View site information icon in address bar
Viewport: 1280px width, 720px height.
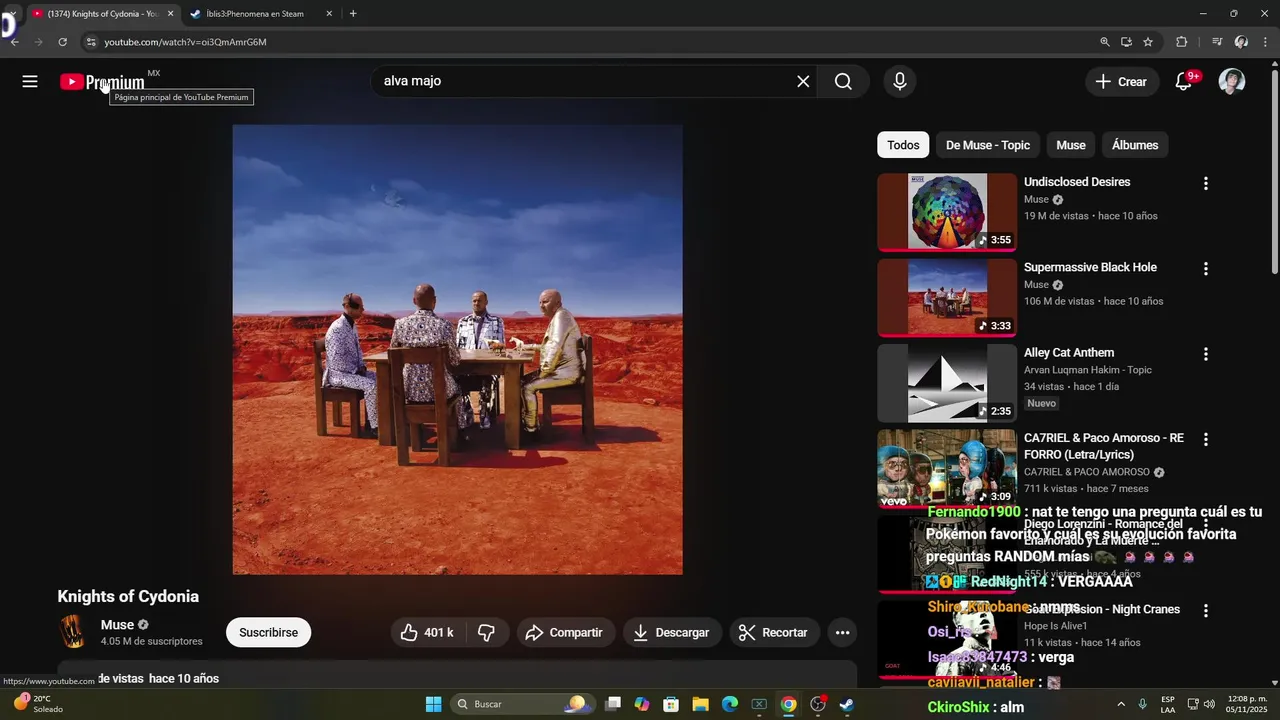90,42
